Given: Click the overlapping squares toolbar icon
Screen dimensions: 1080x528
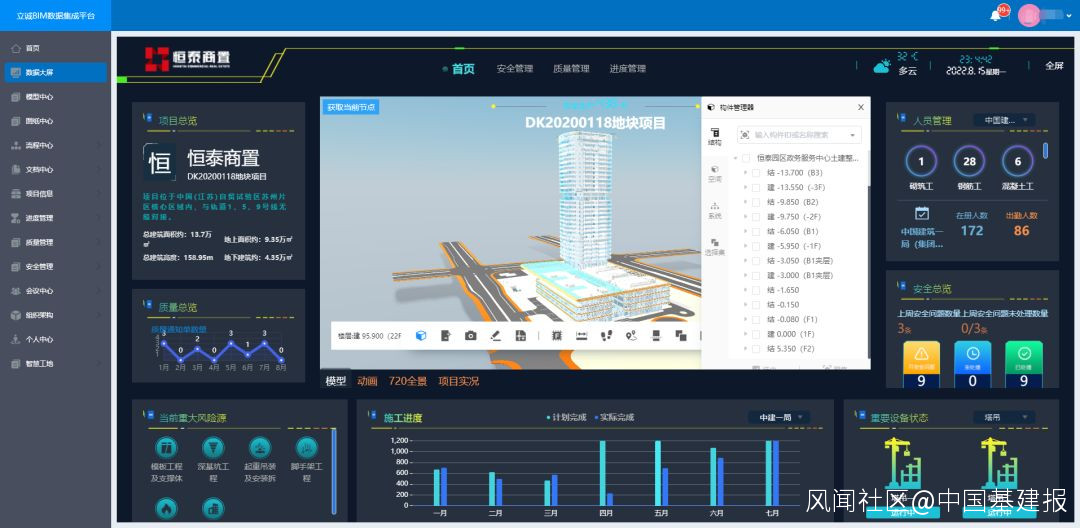Looking at the screenshot, I should click(x=681, y=335).
